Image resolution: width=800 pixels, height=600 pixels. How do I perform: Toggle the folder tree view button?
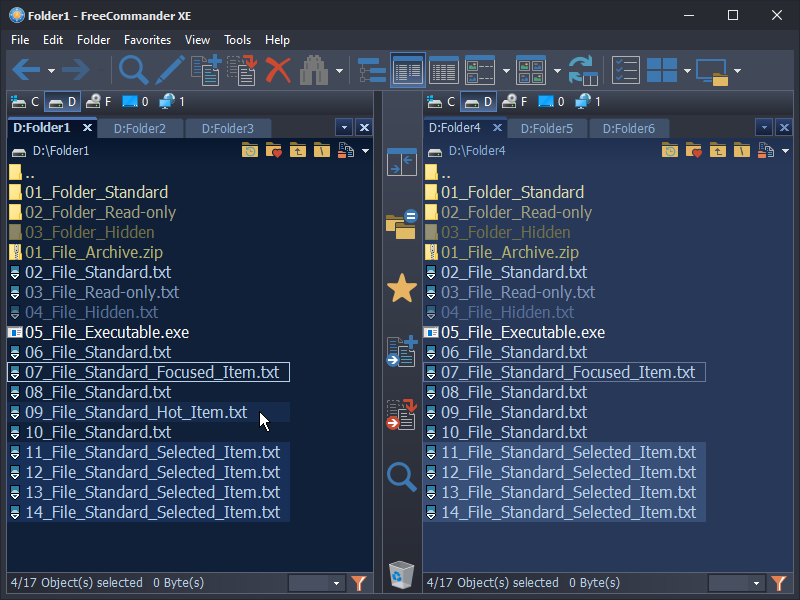click(x=372, y=70)
